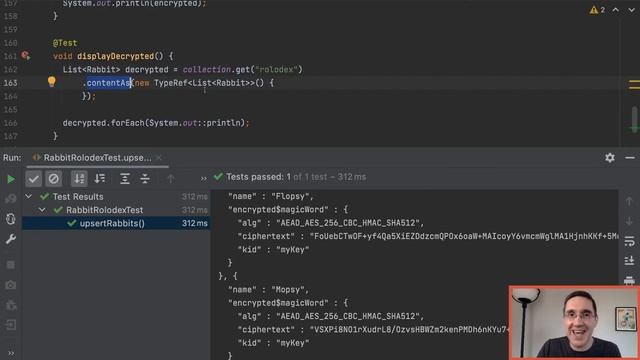Screen dimensions: 640x360
Task: Open run configuration wrench icon
Action: [11, 239]
